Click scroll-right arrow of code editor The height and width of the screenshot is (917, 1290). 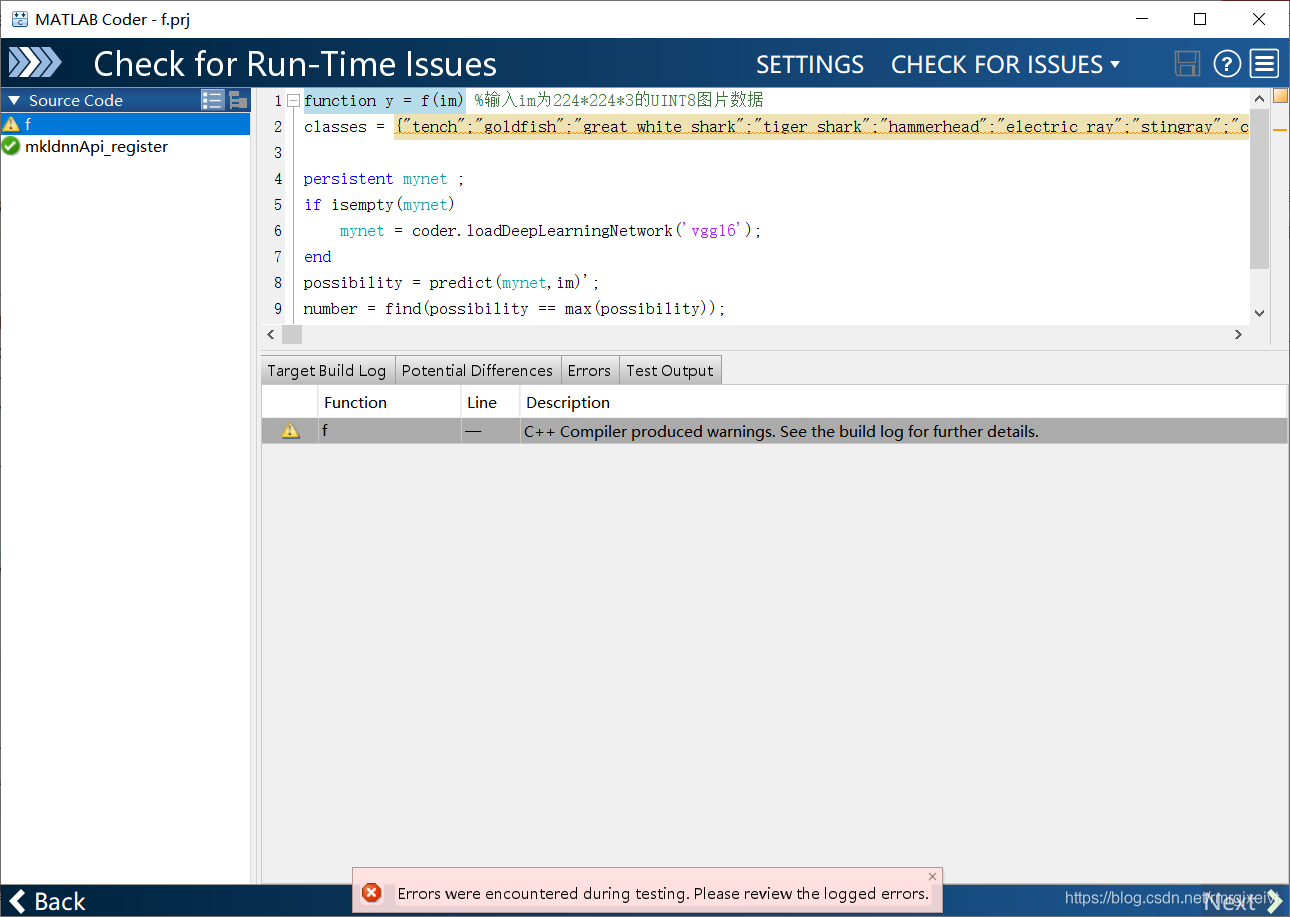[1238, 335]
